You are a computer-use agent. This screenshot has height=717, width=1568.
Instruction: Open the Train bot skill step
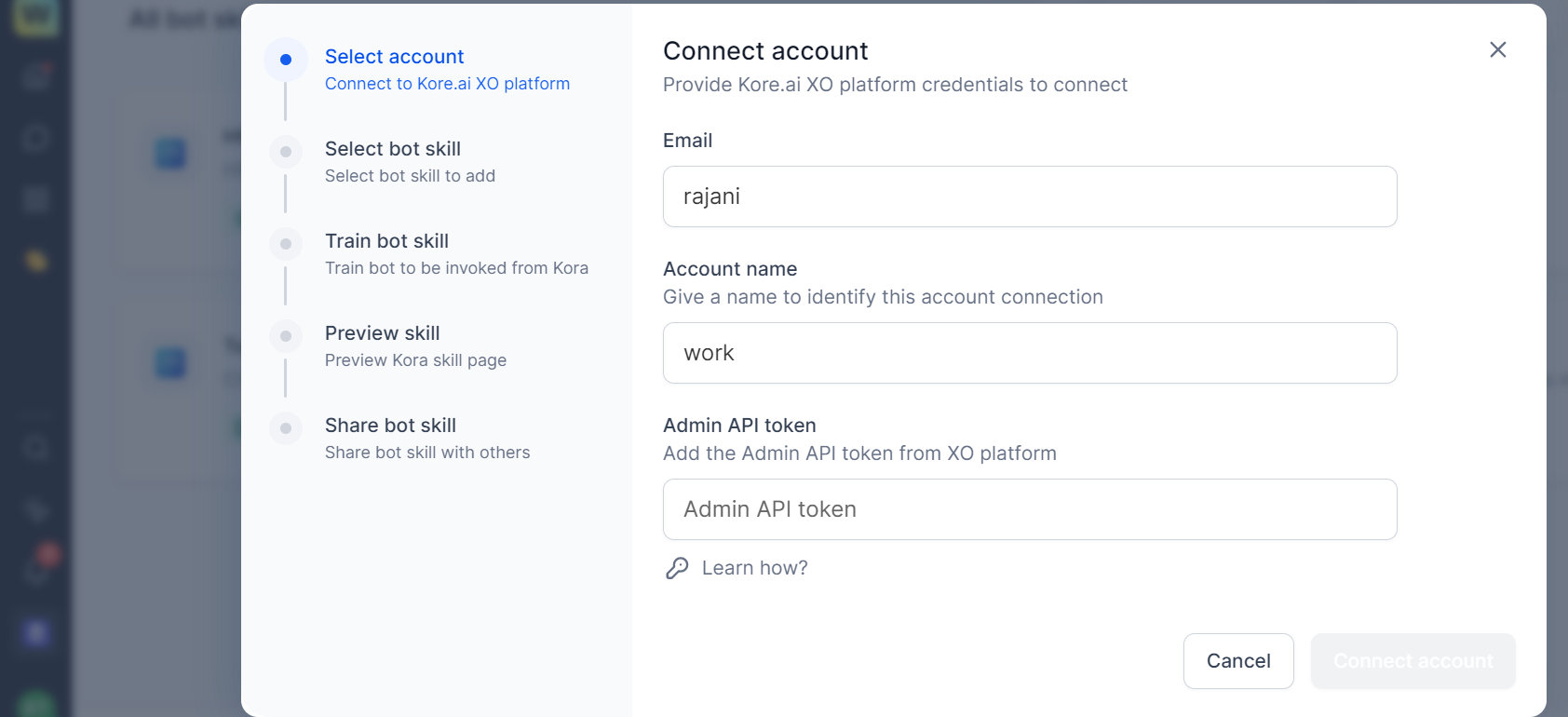(386, 241)
